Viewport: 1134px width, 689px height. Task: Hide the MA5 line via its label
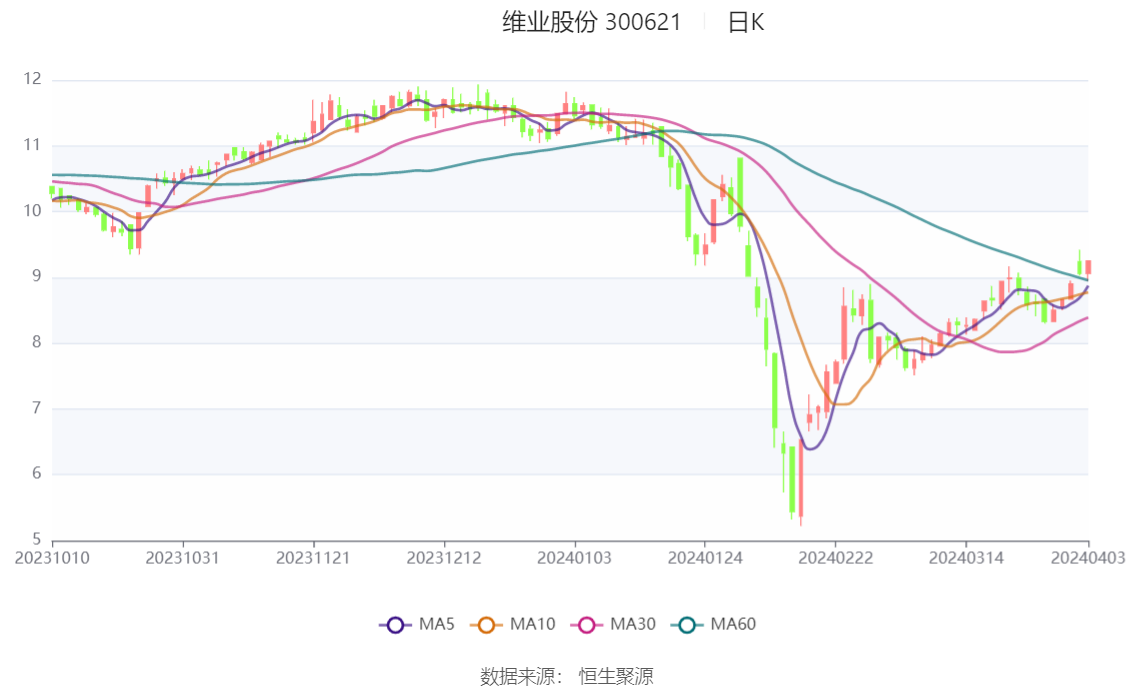coord(436,624)
